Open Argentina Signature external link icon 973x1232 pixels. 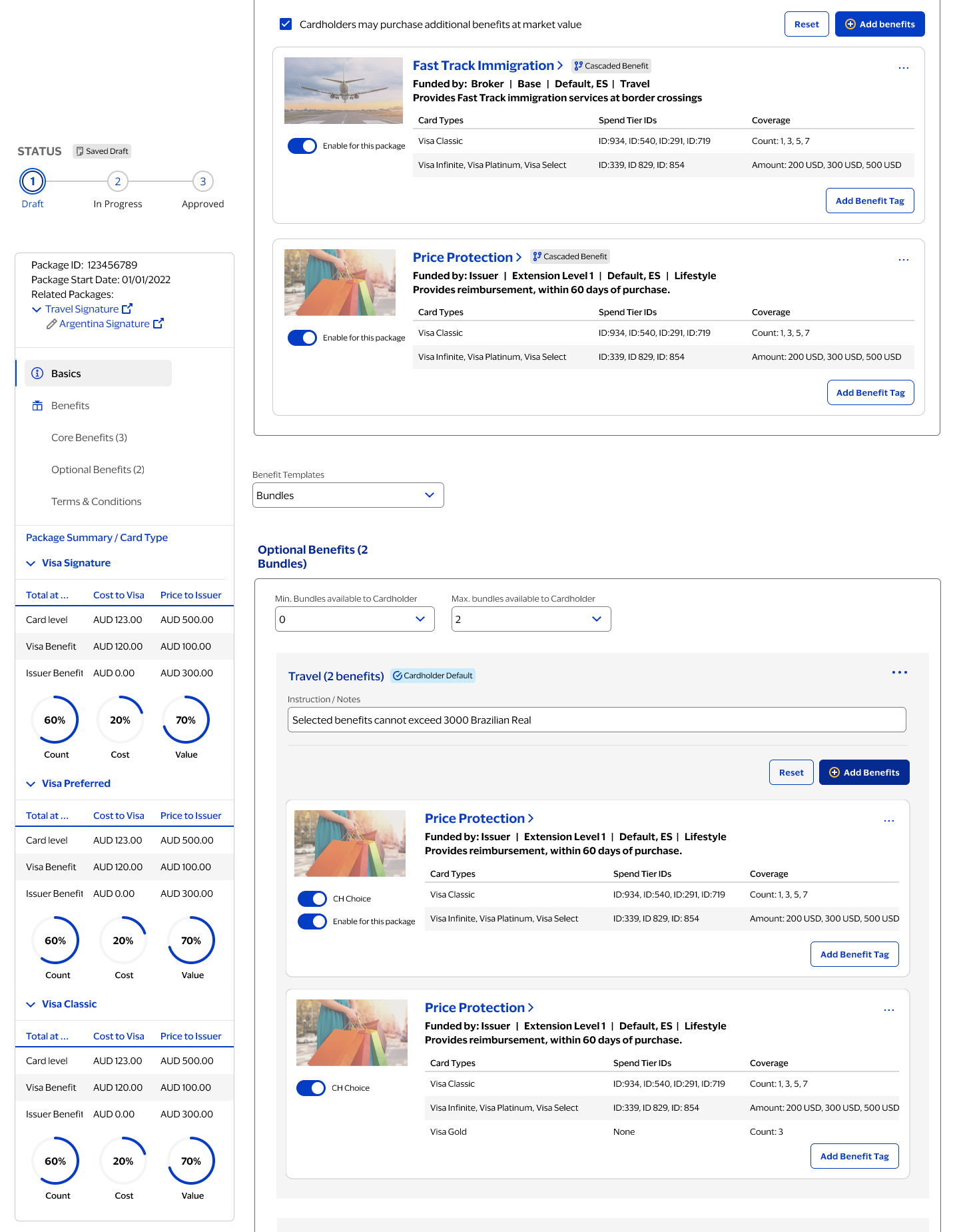click(x=159, y=323)
